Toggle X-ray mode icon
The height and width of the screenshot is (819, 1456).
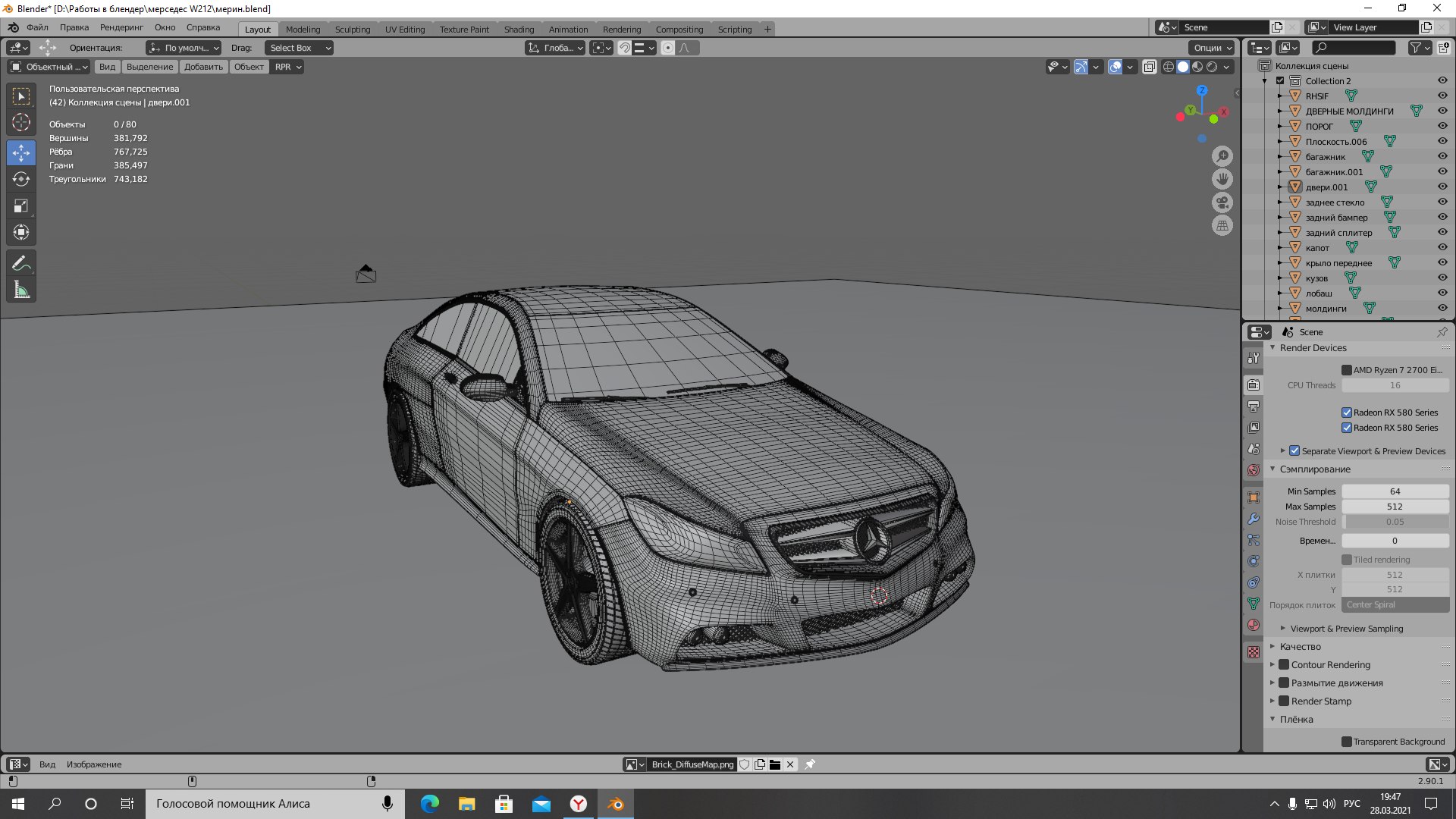click(x=1149, y=67)
